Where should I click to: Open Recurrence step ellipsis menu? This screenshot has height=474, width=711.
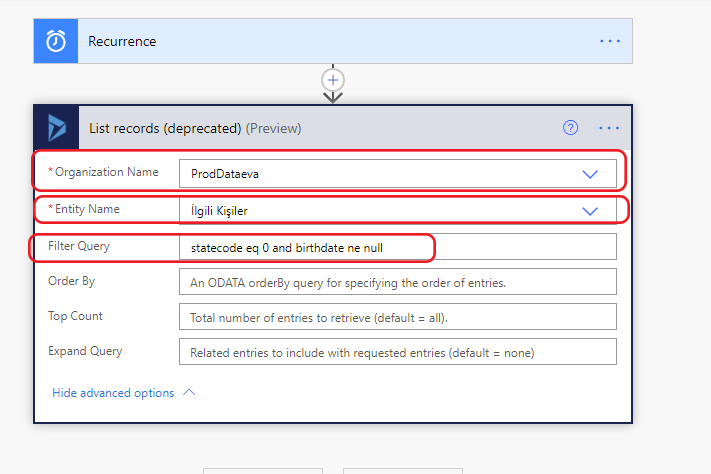click(x=610, y=41)
